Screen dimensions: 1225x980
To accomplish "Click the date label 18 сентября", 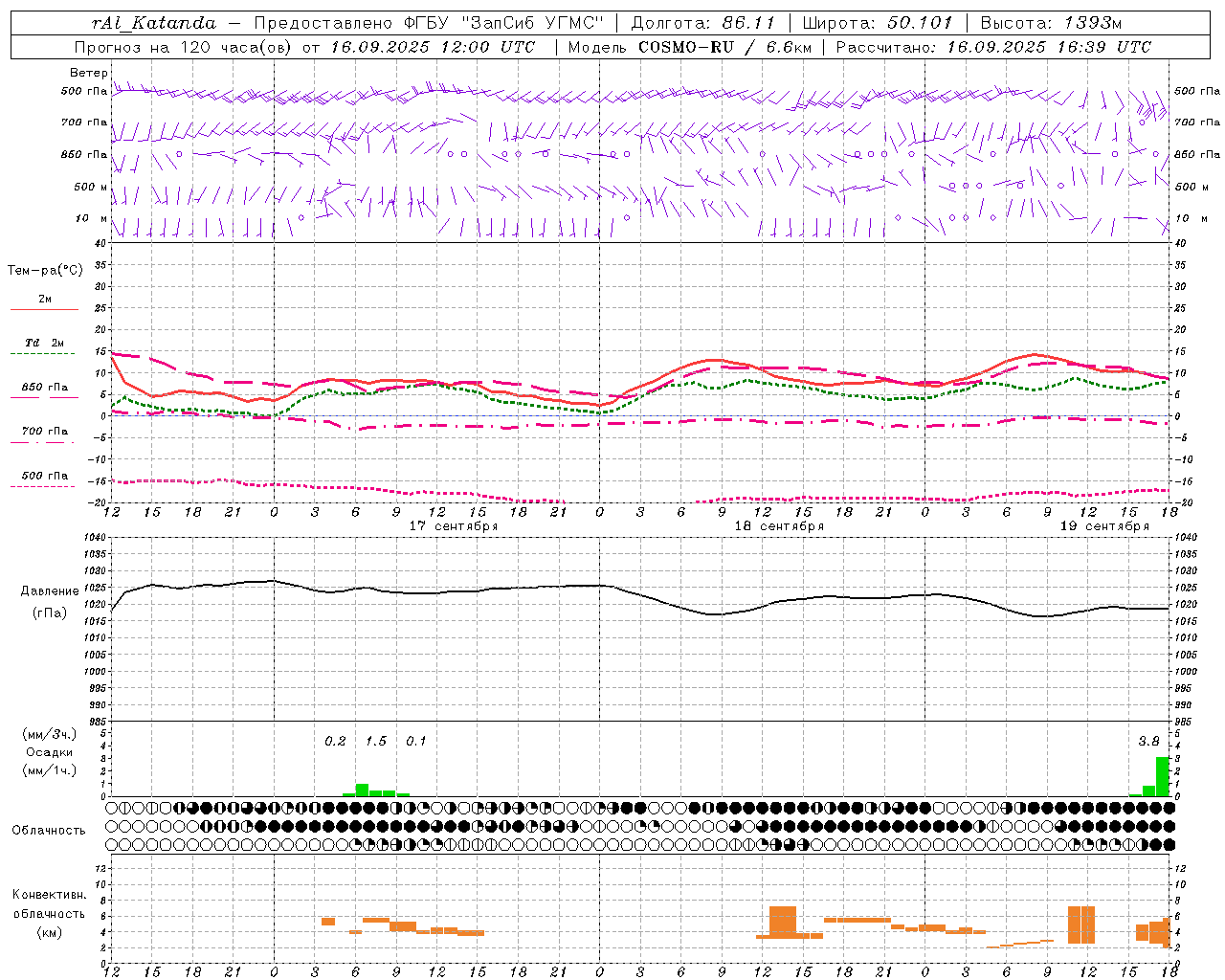I will [x=779, y=526].
